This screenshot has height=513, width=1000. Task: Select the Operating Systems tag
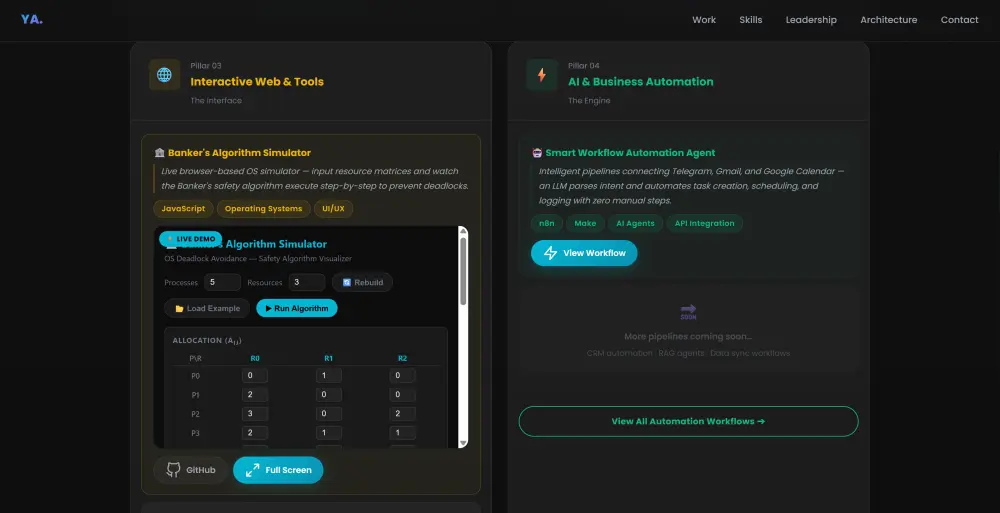[x=263, y=209]
